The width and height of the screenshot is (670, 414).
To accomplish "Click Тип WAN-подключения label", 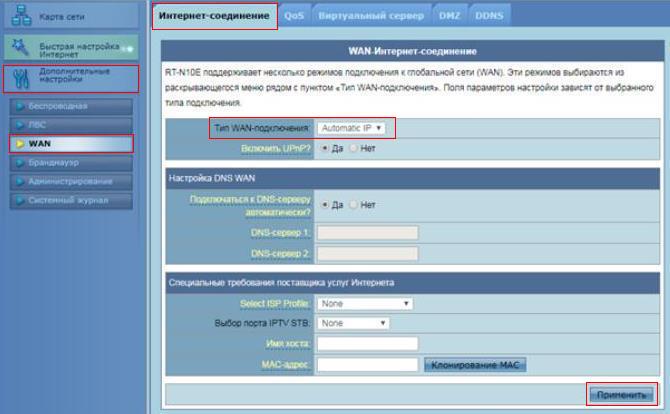I will tap(262, 128).
